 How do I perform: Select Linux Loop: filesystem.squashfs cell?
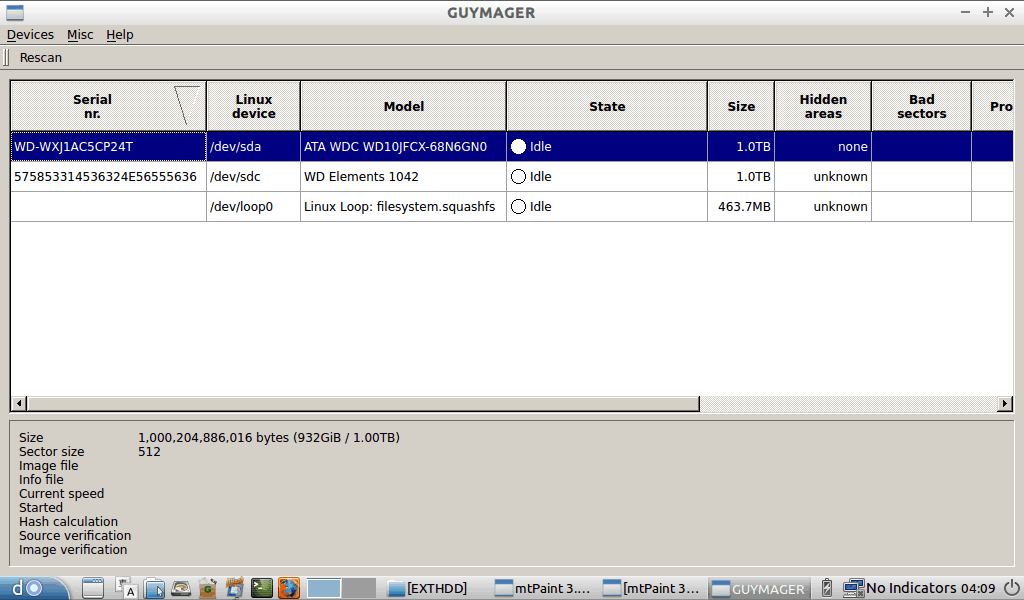[x=403, y=207]
